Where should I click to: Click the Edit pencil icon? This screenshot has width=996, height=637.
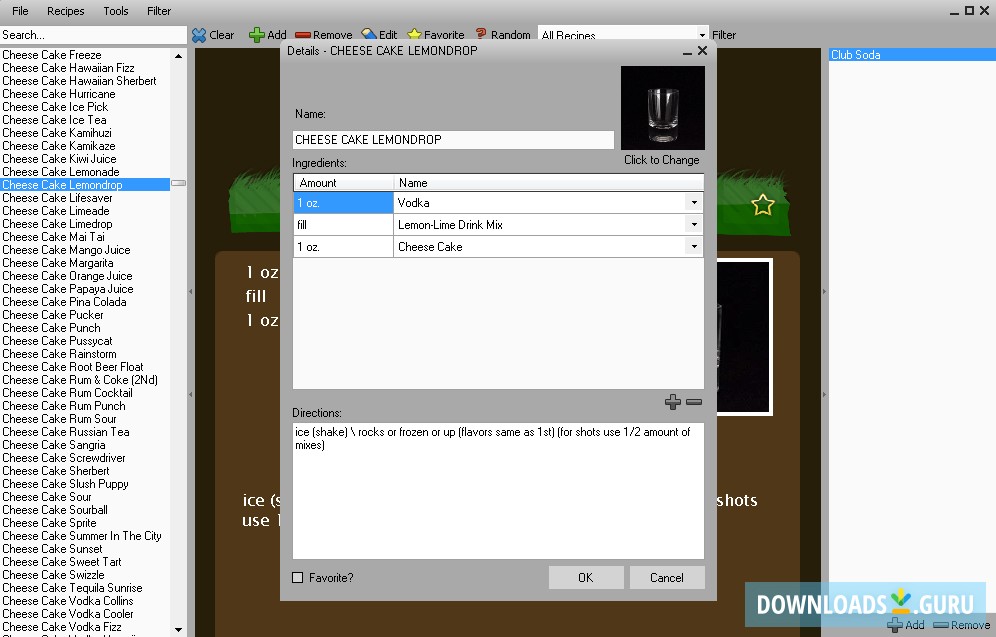point(369,34)
